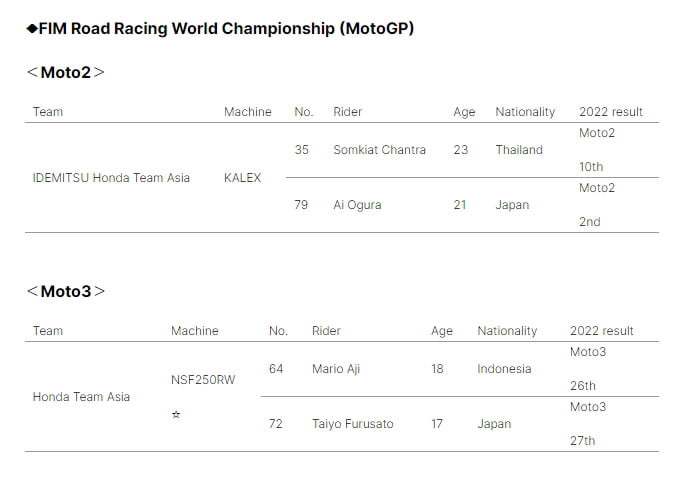Click the Moto2 section heading
The width and height of the screenshot is (684, 498).
coord(65,72)
